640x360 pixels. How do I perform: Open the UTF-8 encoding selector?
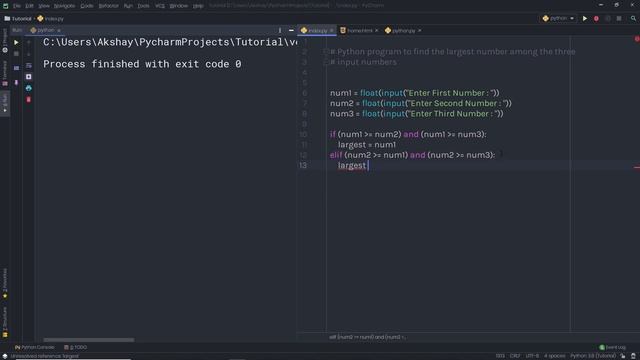(x=532, y=356)
